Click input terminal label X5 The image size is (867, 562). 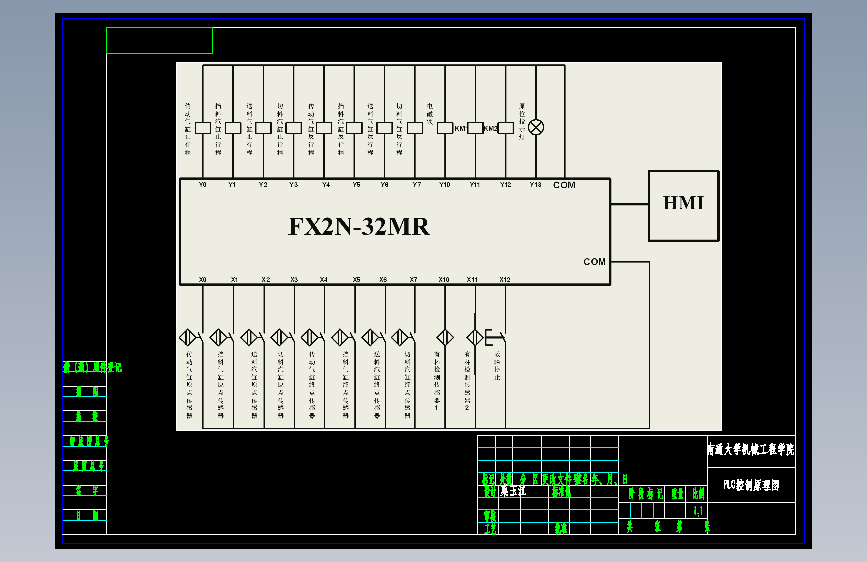point(356,280)
